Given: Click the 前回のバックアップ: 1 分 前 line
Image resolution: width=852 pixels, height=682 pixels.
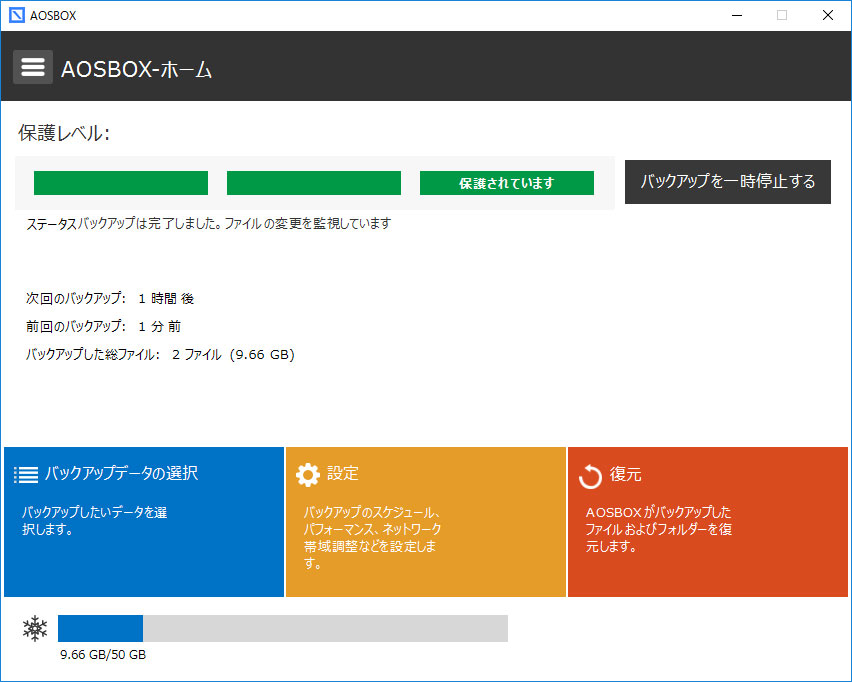Looking at the screenshot, I should click(x=103, y=327).
